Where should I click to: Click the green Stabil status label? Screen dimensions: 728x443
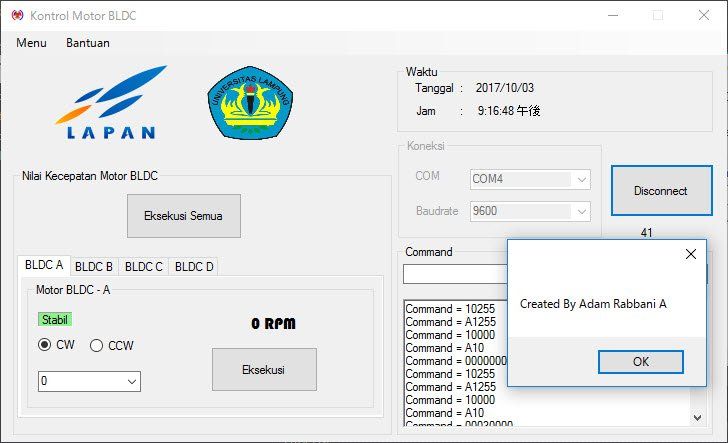[x=55, y=319]
